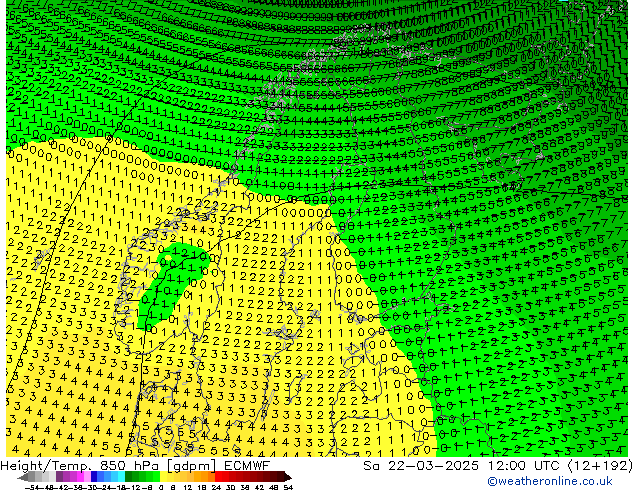This screenshot has height=490, width=634.
Task: Click the '-54' label under the color scale
Action: click(x=32, y=487)
